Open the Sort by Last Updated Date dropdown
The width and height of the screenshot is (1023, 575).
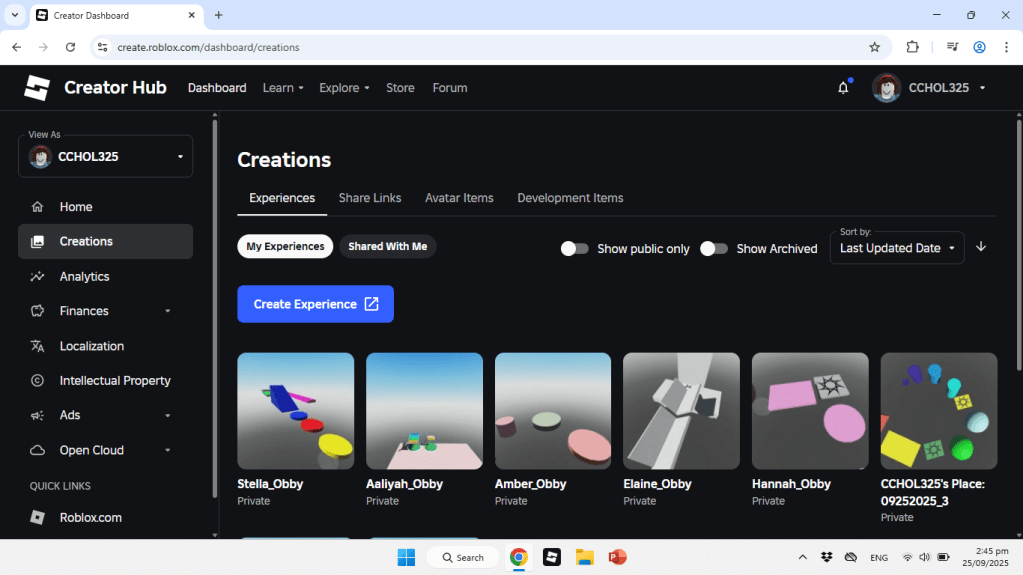pos(896,248)
